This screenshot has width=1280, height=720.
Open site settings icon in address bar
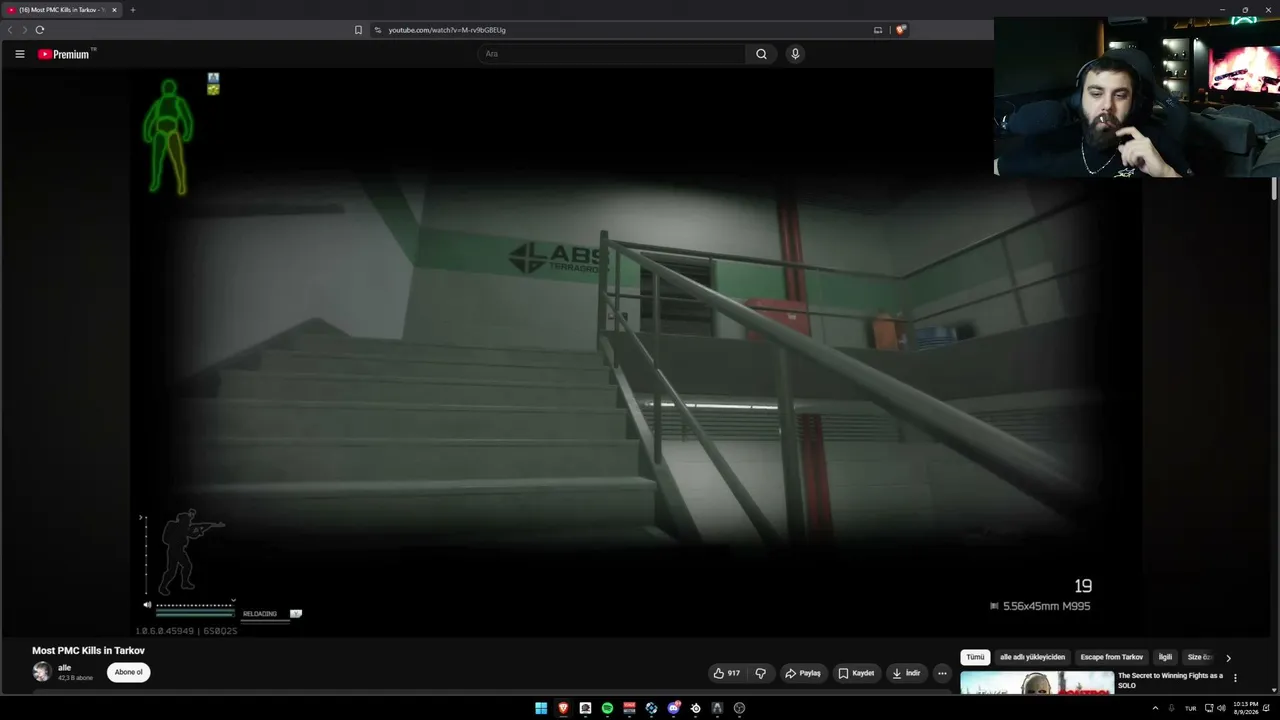tap(378, 30)
